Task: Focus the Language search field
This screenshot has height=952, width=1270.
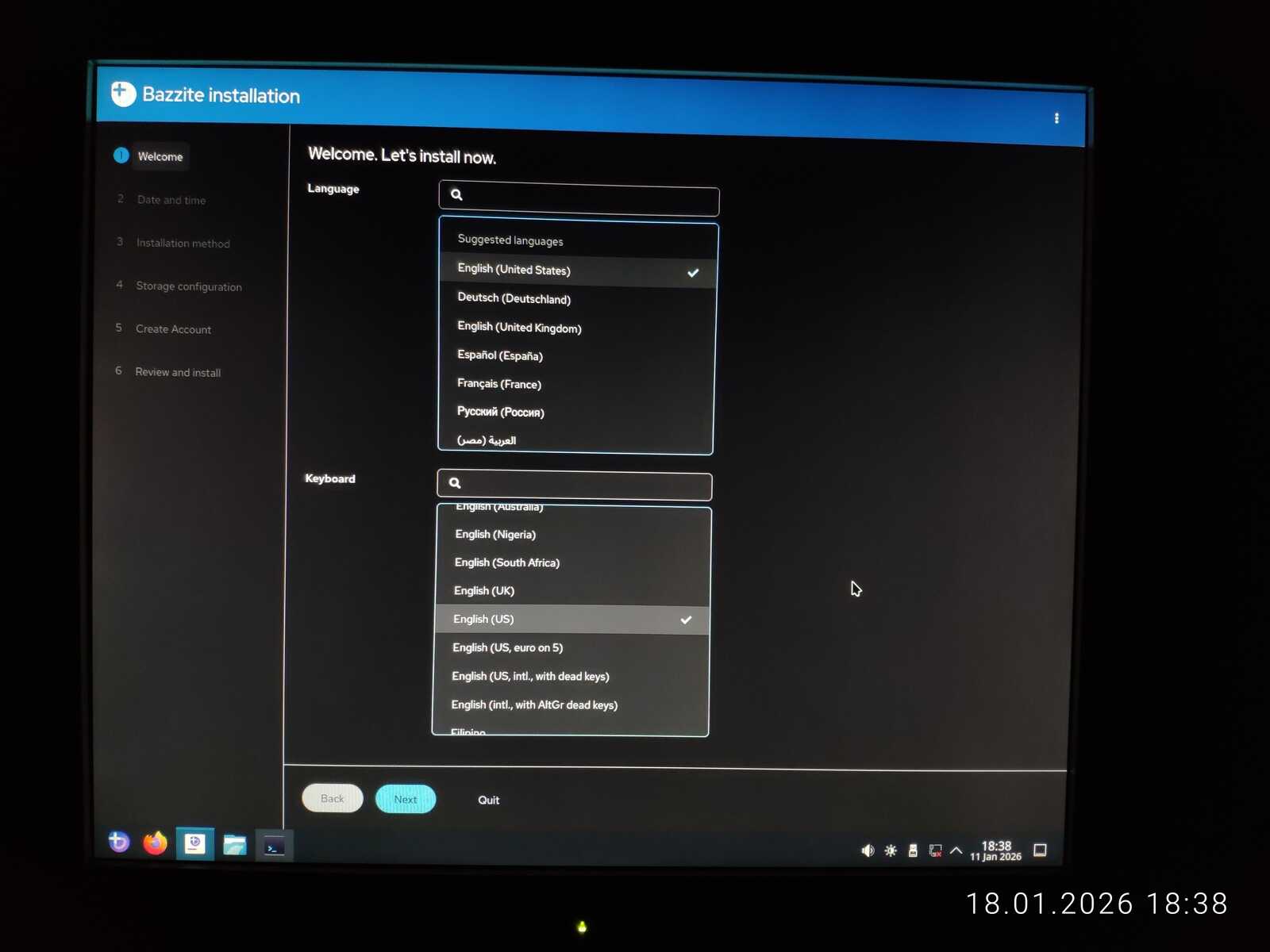Action: coord(579,198)
